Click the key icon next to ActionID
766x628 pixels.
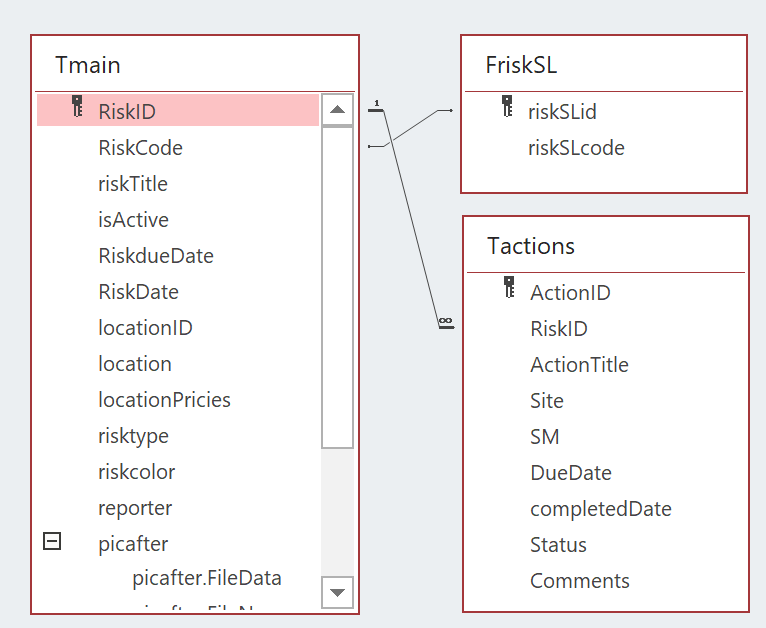coord(509,288)
